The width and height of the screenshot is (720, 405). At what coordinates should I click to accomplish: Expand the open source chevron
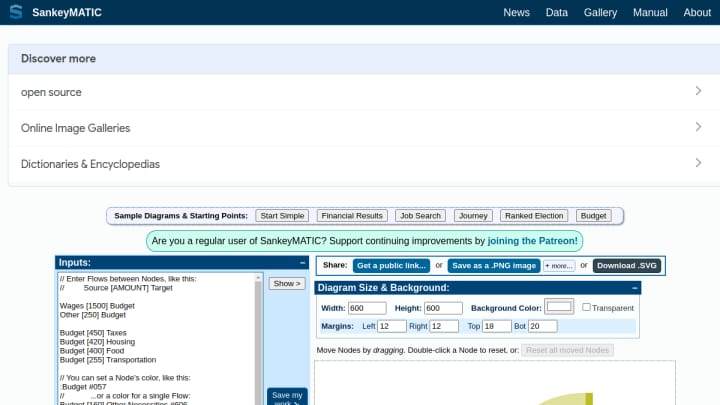(x=698, y=91)
